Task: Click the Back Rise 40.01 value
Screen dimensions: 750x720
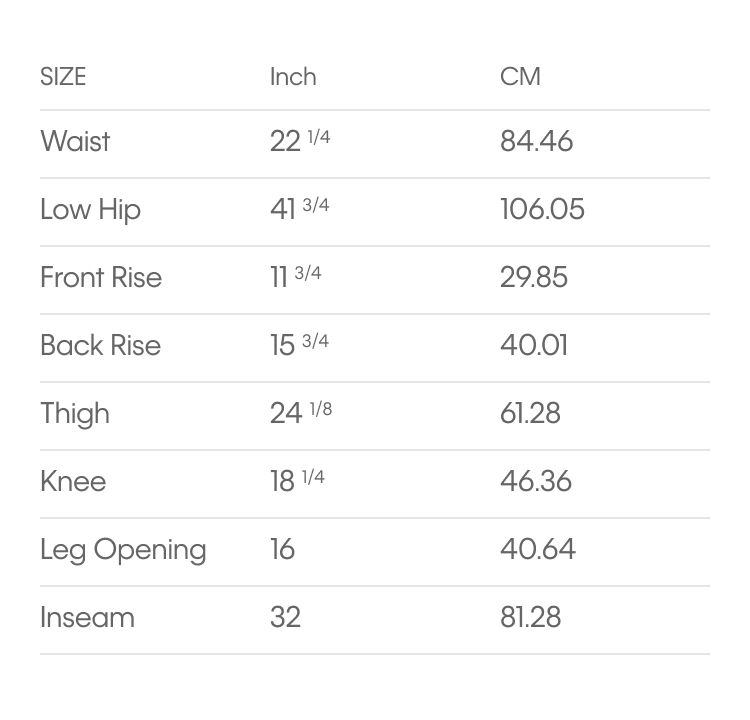Action: (534, 345)
